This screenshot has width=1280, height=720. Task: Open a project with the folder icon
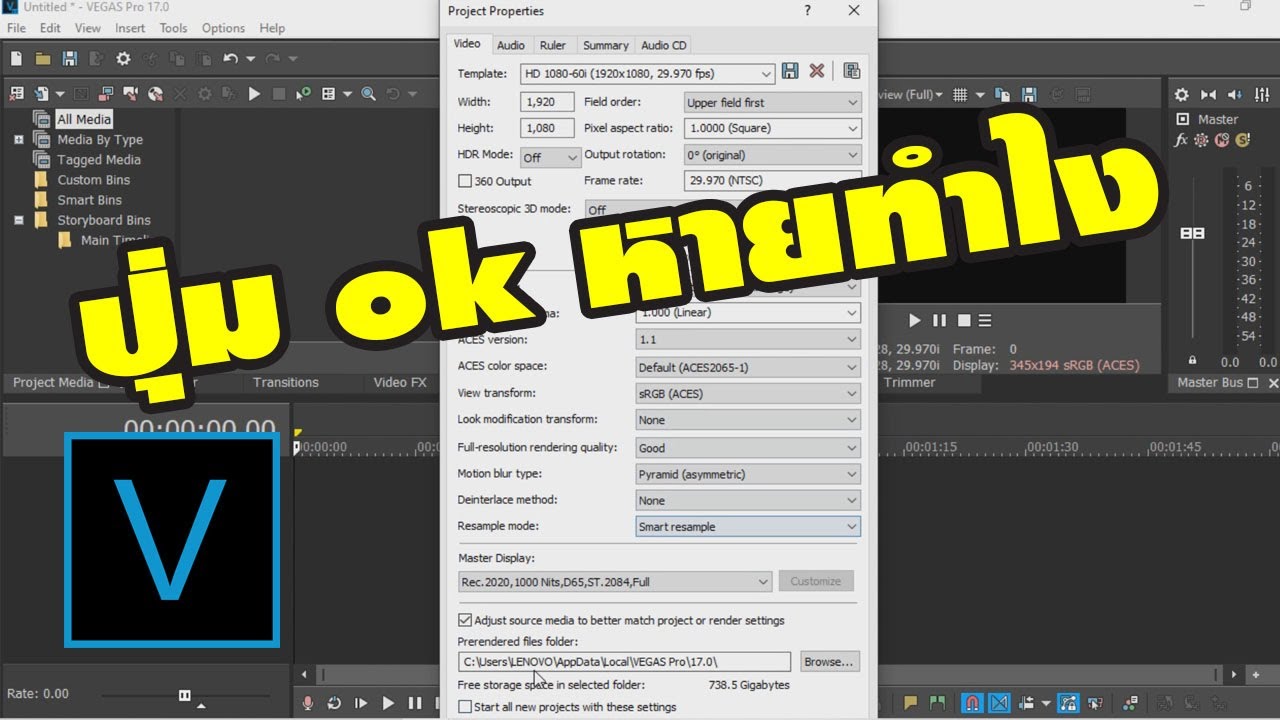pos(43,59)
